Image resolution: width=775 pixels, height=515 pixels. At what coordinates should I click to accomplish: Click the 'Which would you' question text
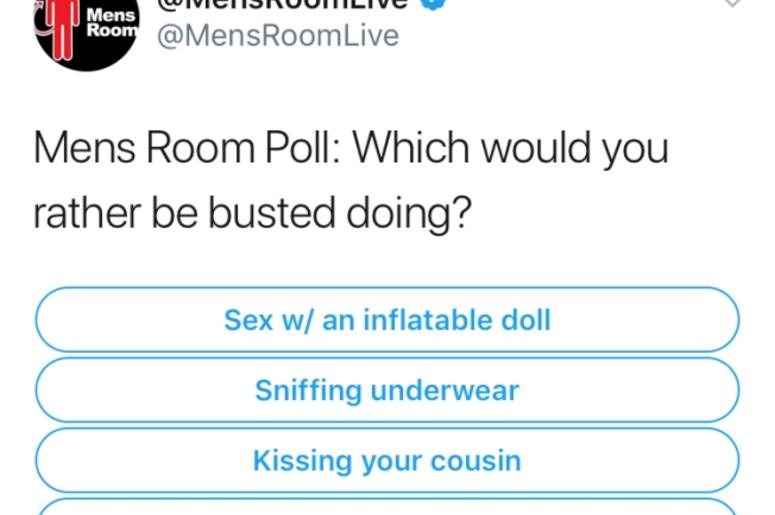(x=510, y=148)
